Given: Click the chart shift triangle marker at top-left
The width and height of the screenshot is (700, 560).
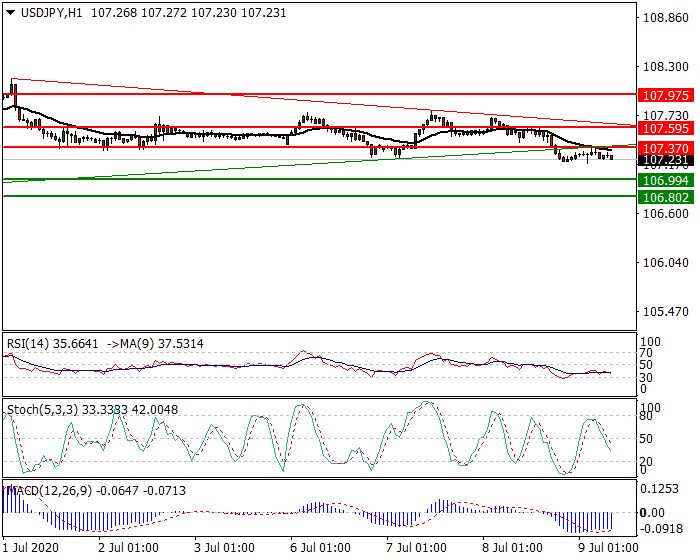Looking at the screenshot, I should click(8, 12).
